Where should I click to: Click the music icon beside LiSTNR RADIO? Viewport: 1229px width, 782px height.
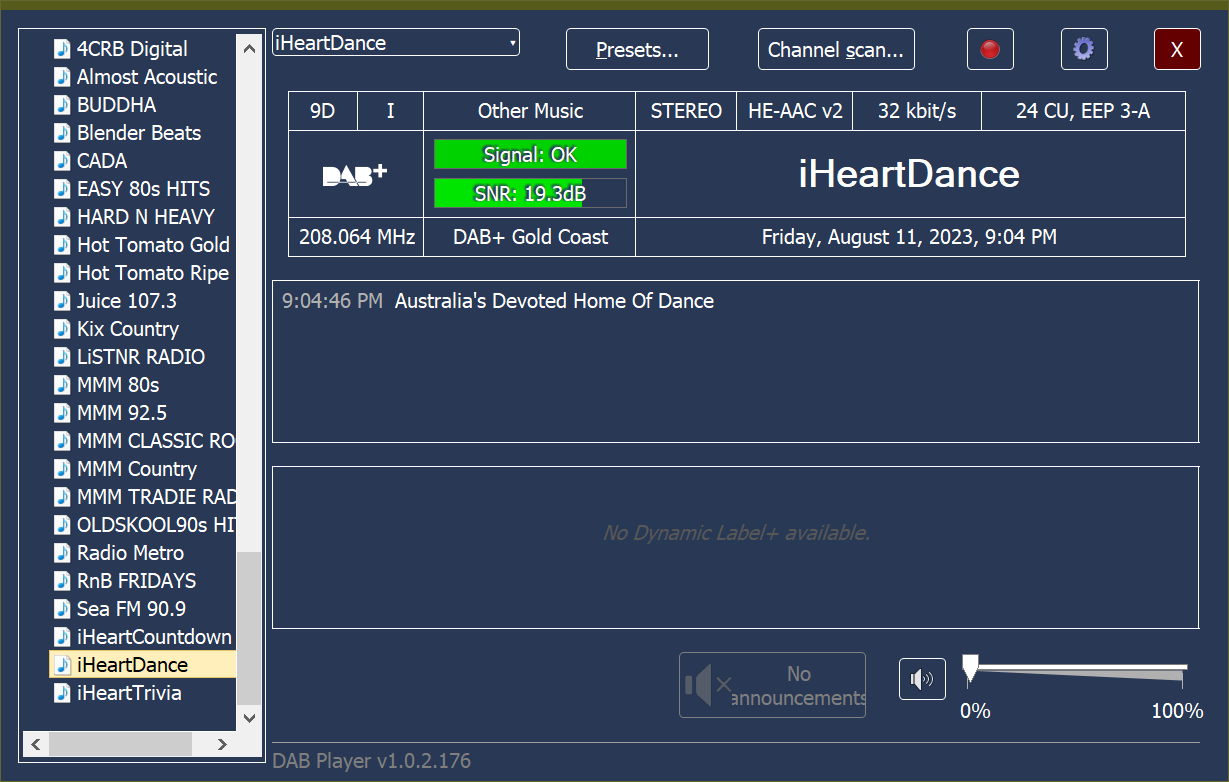click(63, 356)
